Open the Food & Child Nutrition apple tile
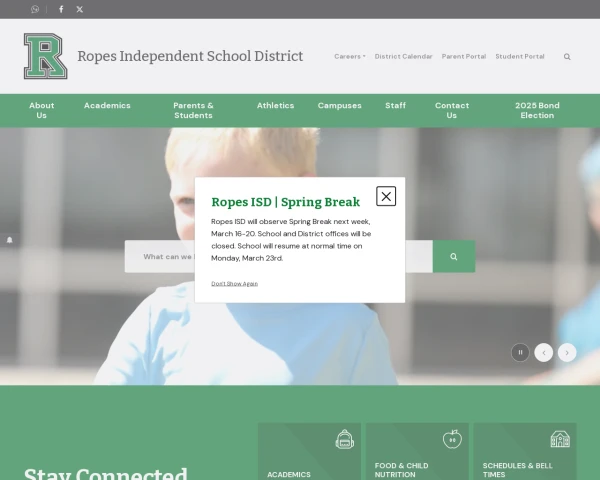The height and width of the screenshot is (480, 600). point(417,451)
